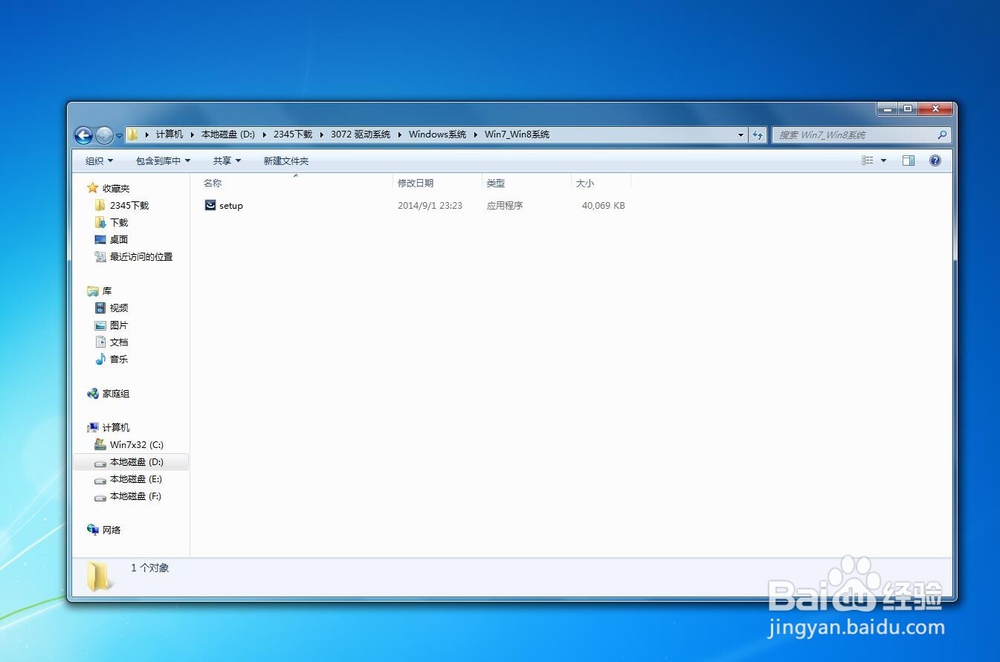Open 本地磁盘 (E:) drive
Viewport: 1000px width, 662px height.
(136, 479)
